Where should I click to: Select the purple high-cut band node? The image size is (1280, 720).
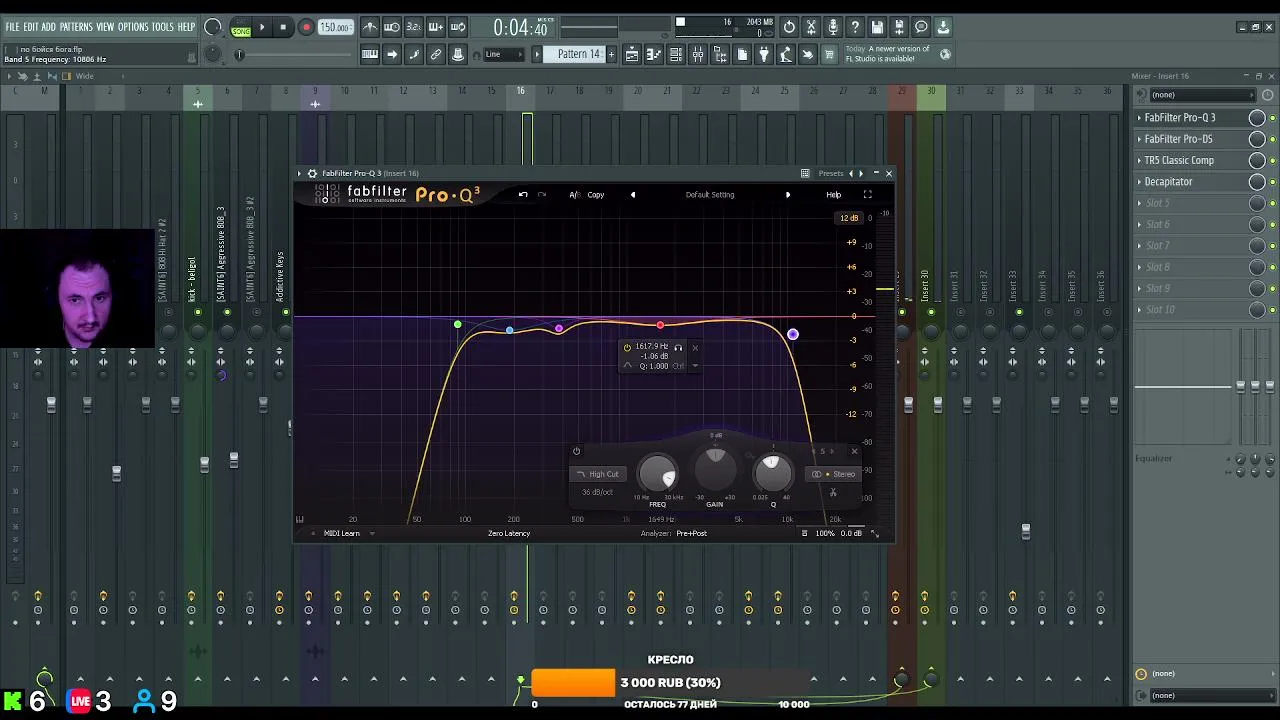(x=793, y=334)
